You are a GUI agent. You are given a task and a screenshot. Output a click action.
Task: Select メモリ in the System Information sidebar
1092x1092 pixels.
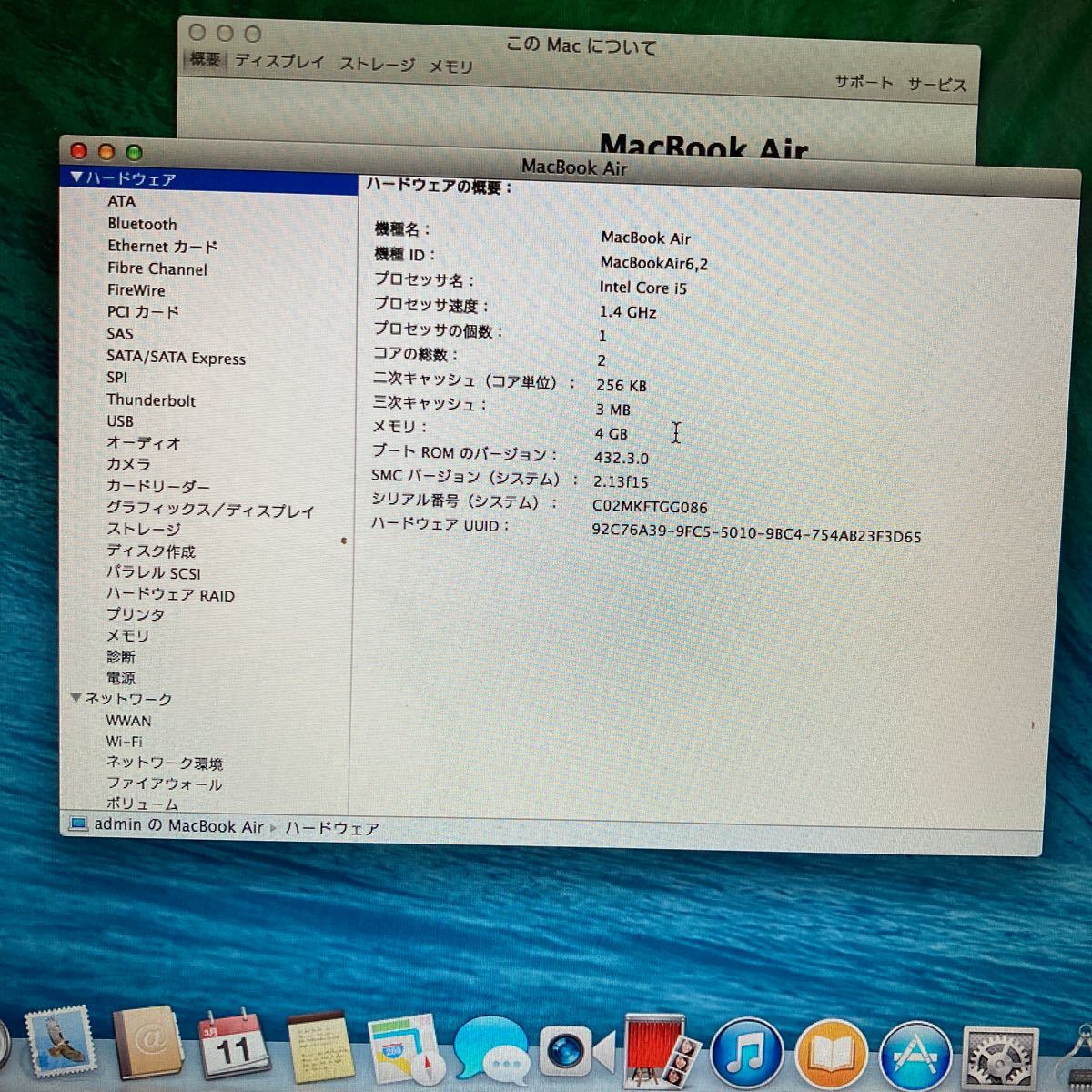127,636
